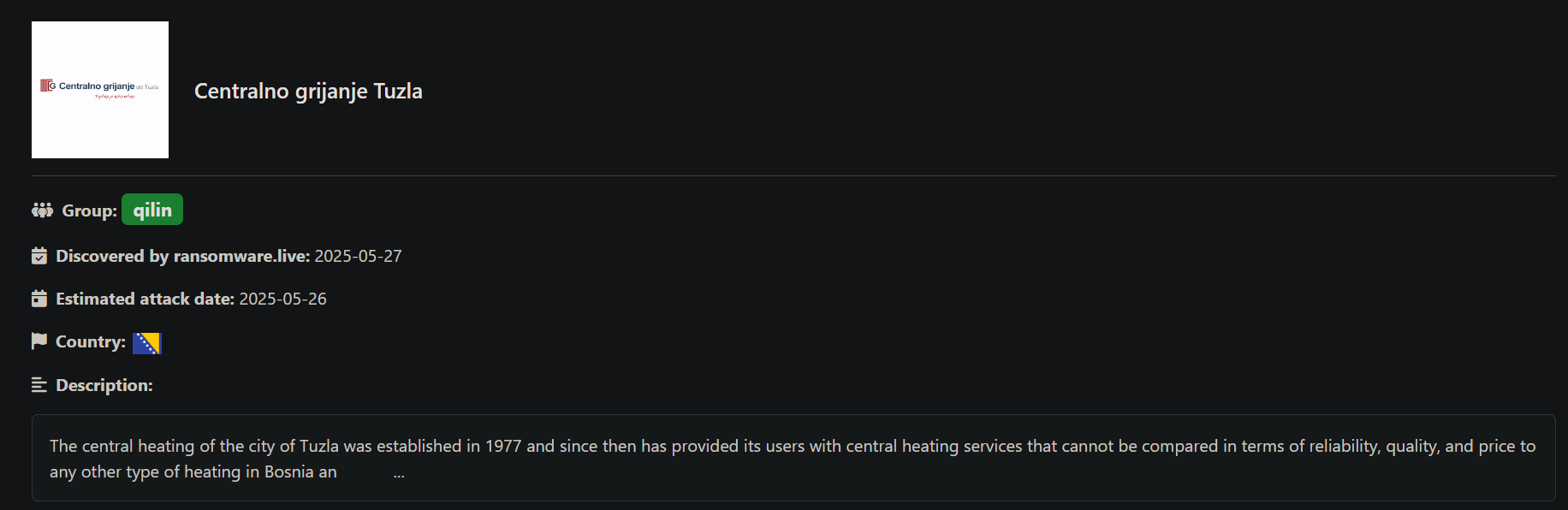Click the 'Discovered by ransomware.live' label
The height and width of the screenshot is (510, 1568).
pyautogui.click(x=183, y=256)
